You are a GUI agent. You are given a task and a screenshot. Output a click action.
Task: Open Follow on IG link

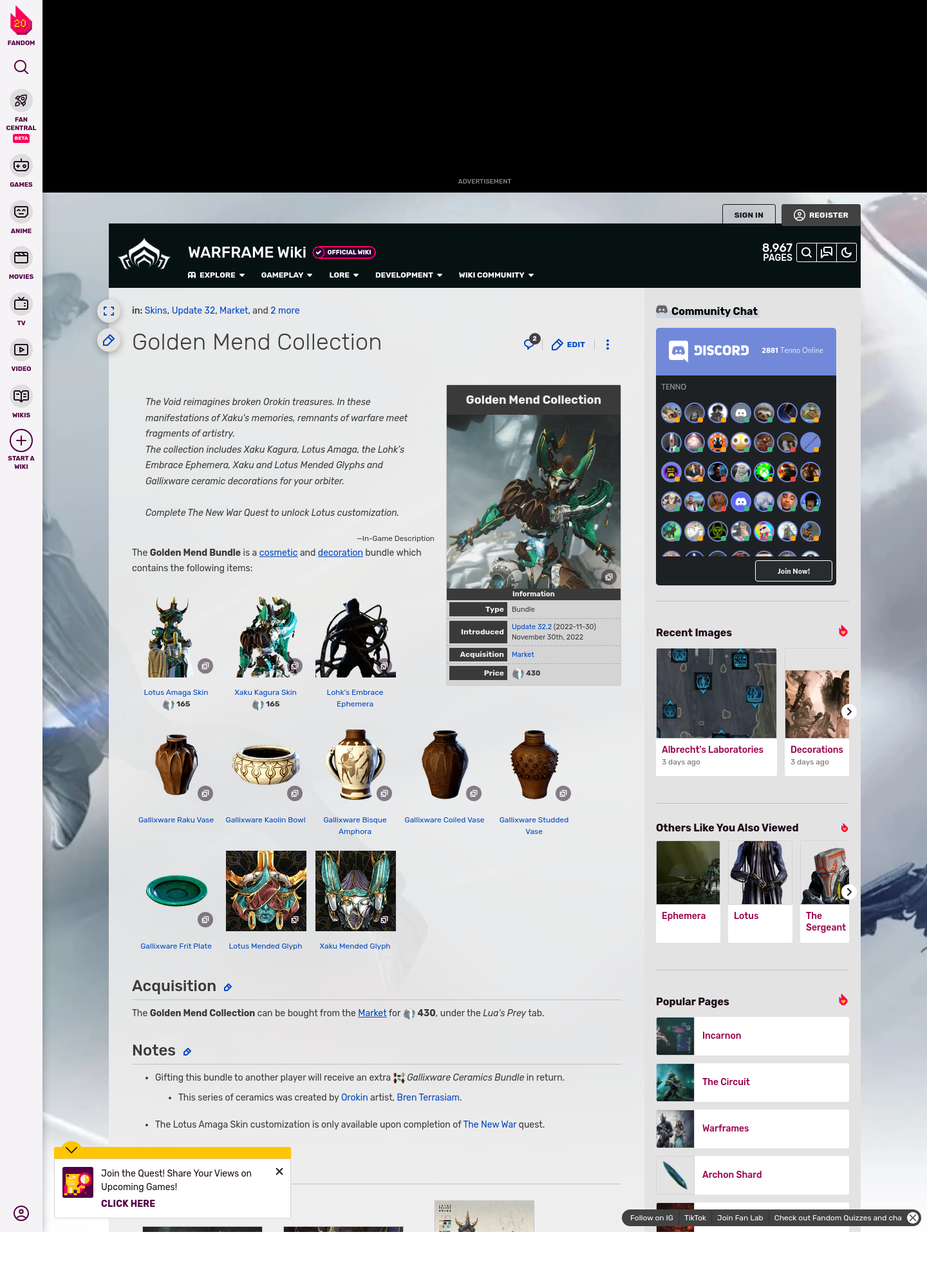click(651, 1218)
